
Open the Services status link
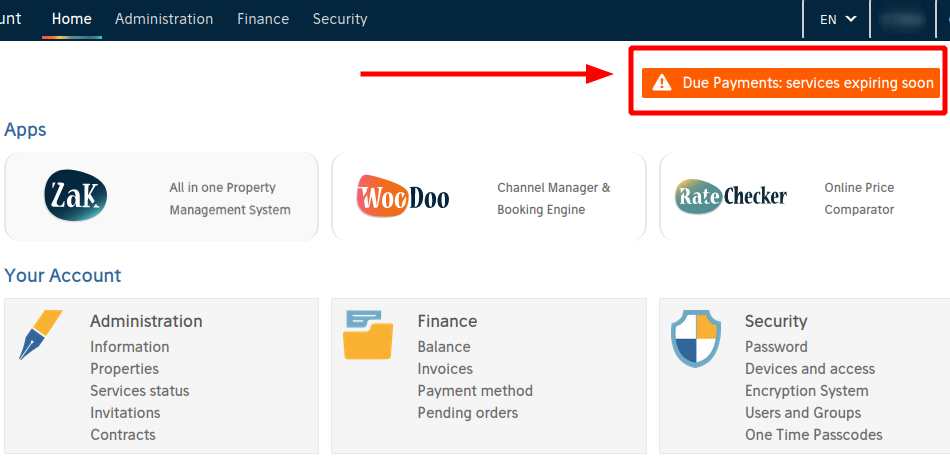click(x=140, y=391)
